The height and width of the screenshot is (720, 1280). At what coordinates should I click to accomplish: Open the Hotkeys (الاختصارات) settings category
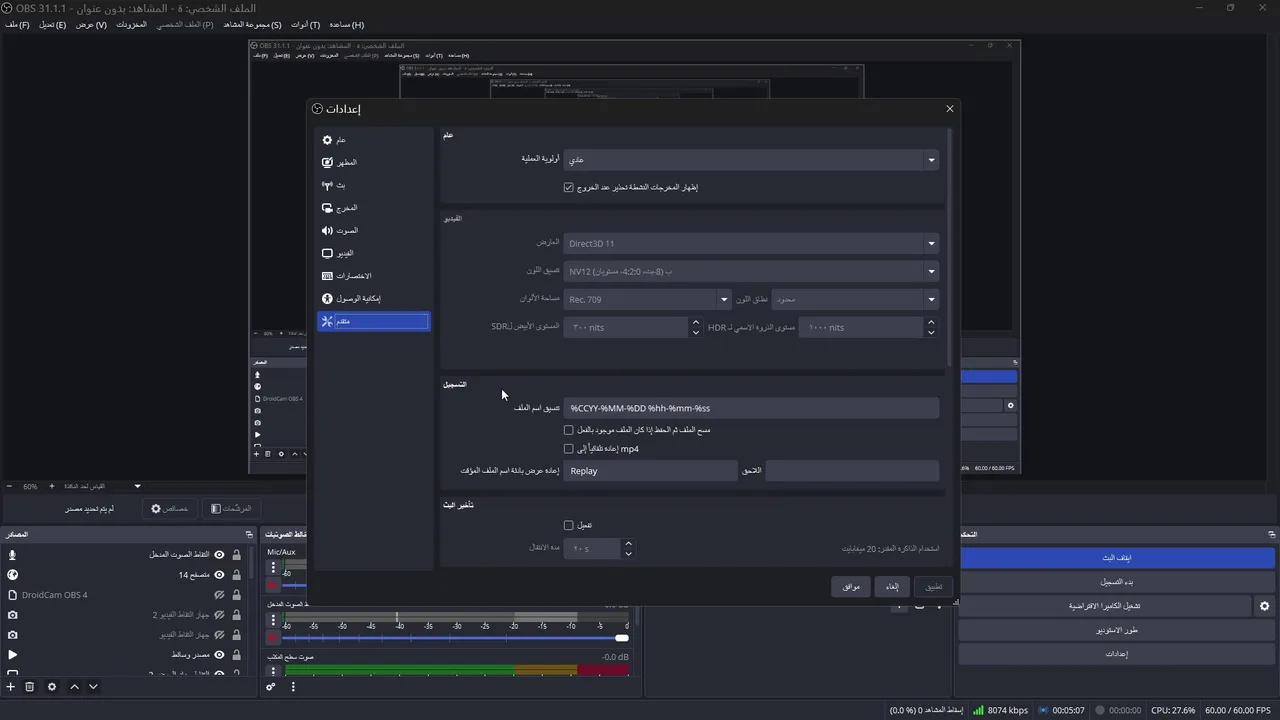pos(373,276)
